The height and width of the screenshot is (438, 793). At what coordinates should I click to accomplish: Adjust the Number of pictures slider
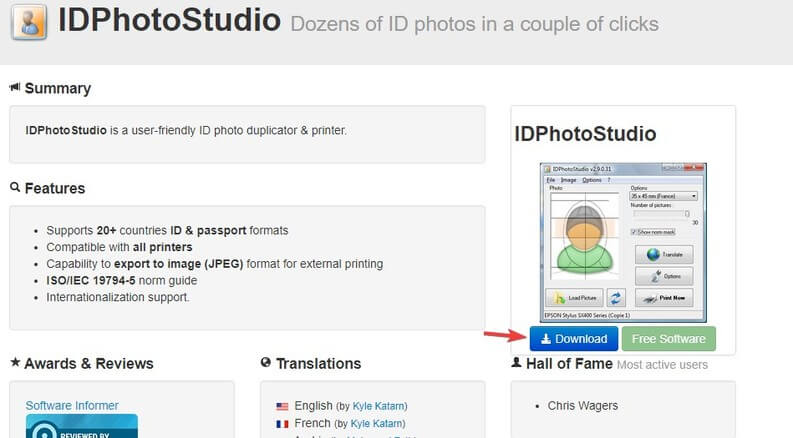662,214
